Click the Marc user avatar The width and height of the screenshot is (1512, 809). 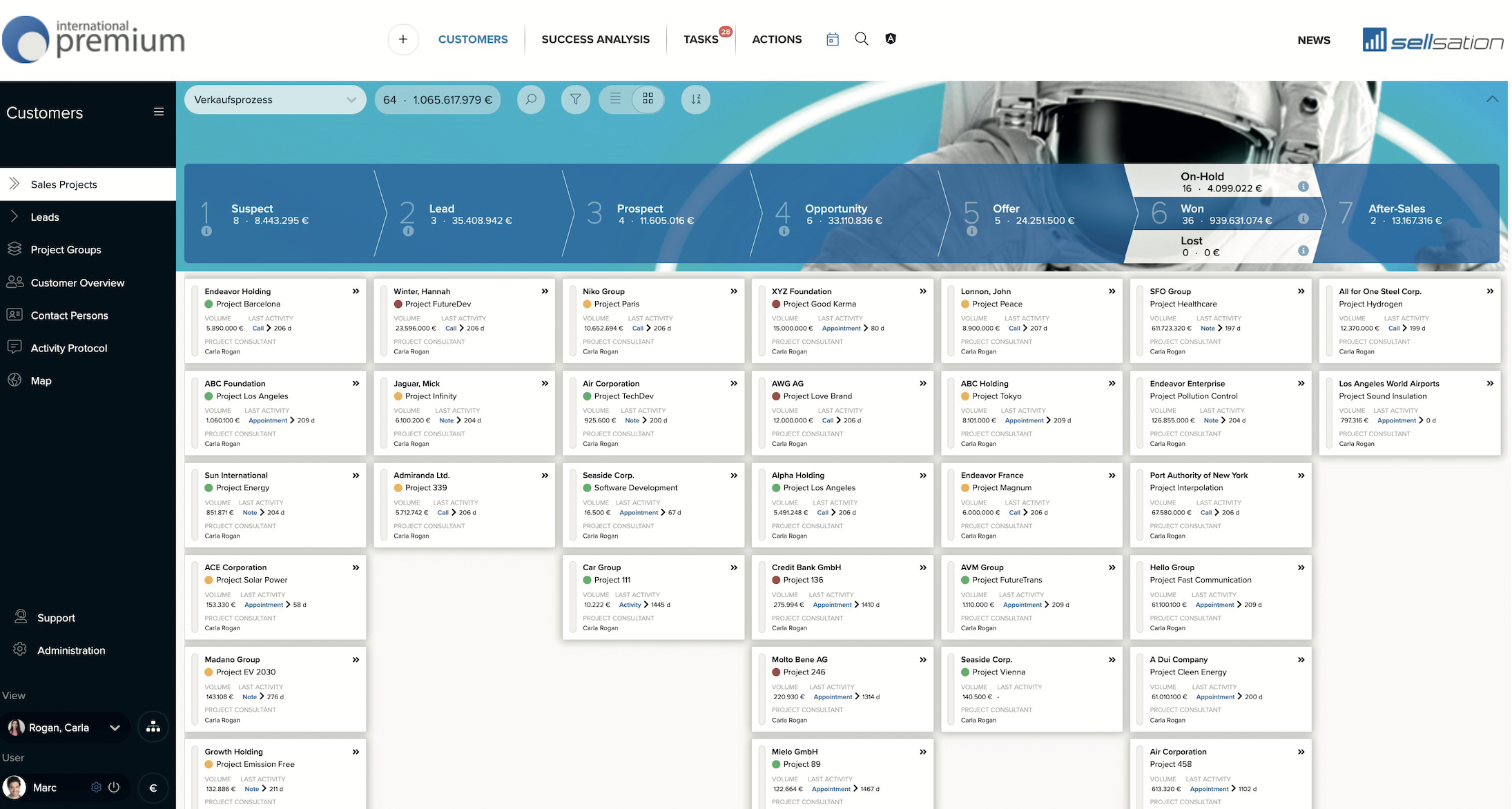[x=14, y=787]
